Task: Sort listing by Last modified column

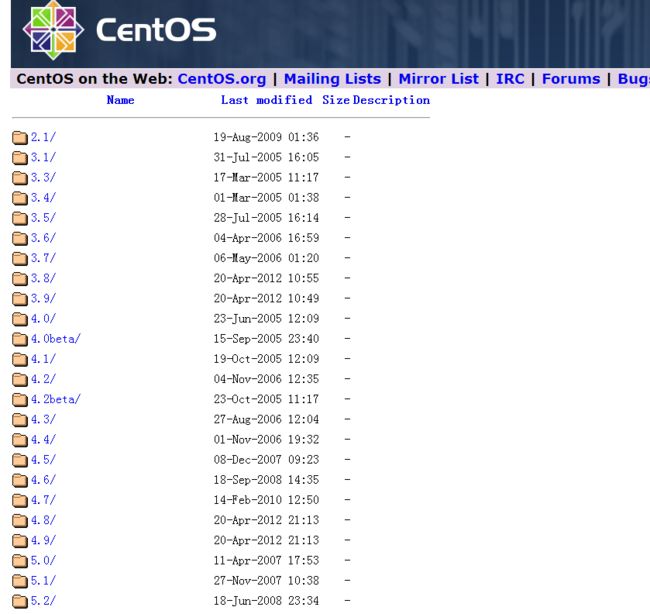Action: point(266,100)
